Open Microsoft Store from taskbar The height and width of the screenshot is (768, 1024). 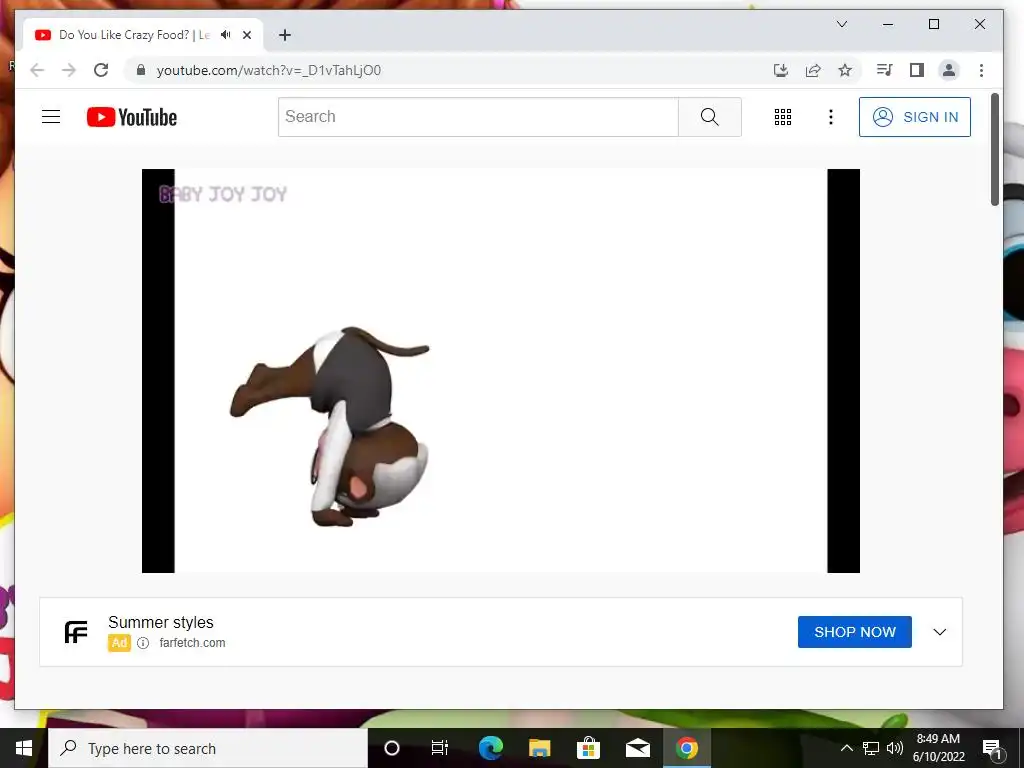click(588, 748)
